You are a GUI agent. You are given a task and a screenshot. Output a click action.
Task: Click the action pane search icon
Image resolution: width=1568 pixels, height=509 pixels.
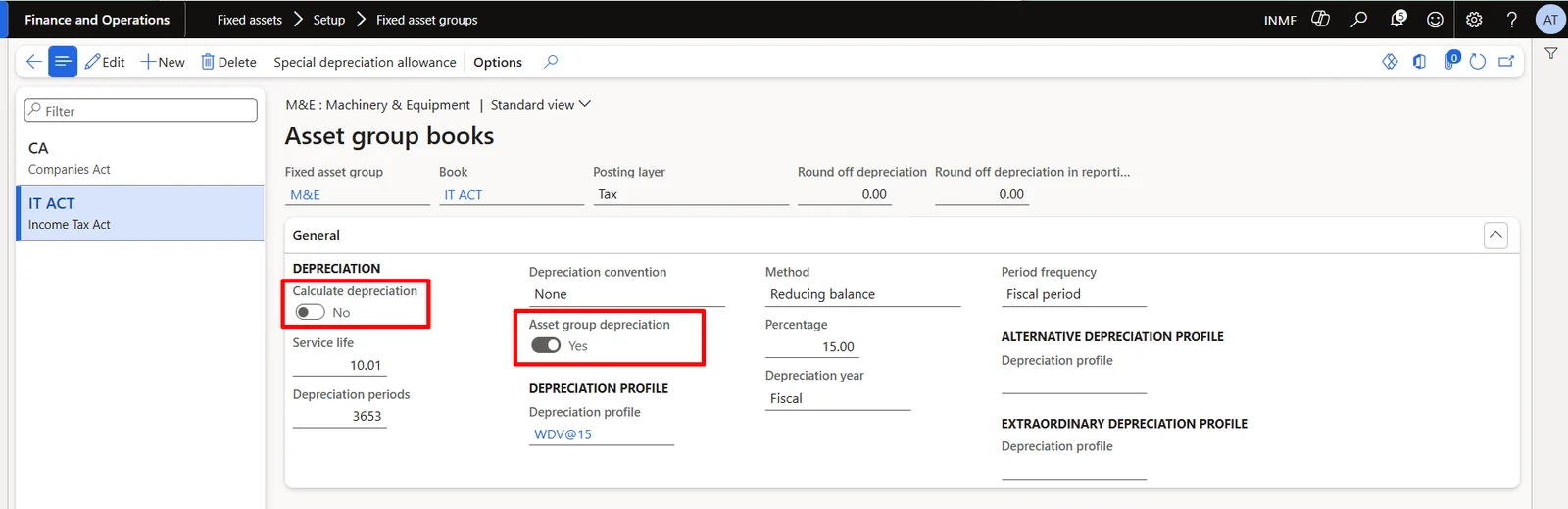tap(551, 62)
